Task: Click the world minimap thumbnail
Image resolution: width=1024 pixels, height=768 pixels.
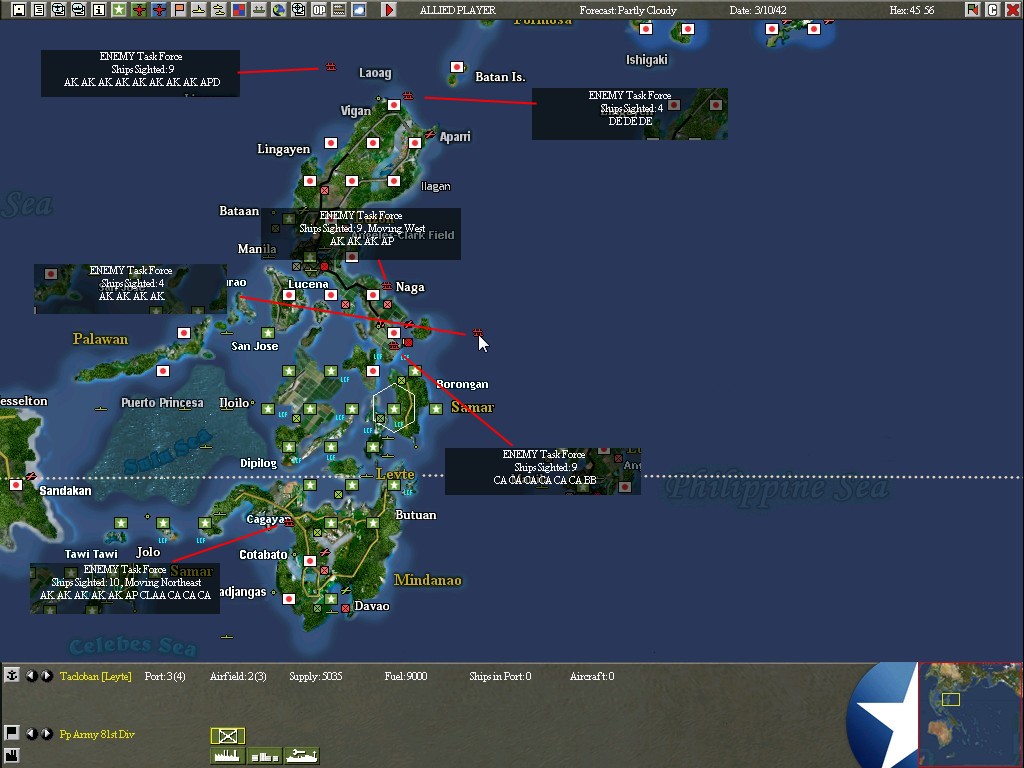Action: (x=970, y=714)
